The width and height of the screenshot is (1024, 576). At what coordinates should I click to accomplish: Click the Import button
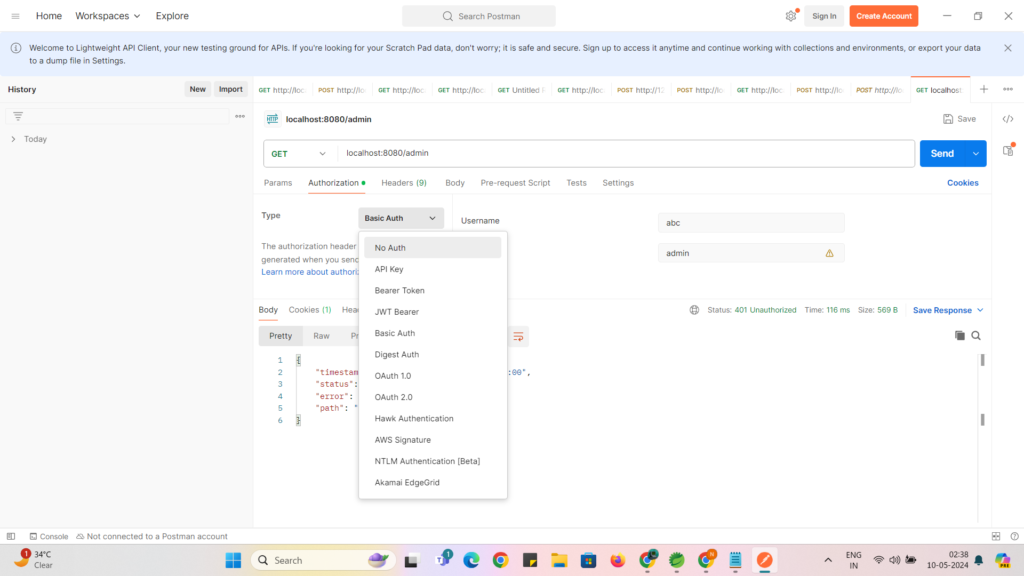(x=231, y=89)
